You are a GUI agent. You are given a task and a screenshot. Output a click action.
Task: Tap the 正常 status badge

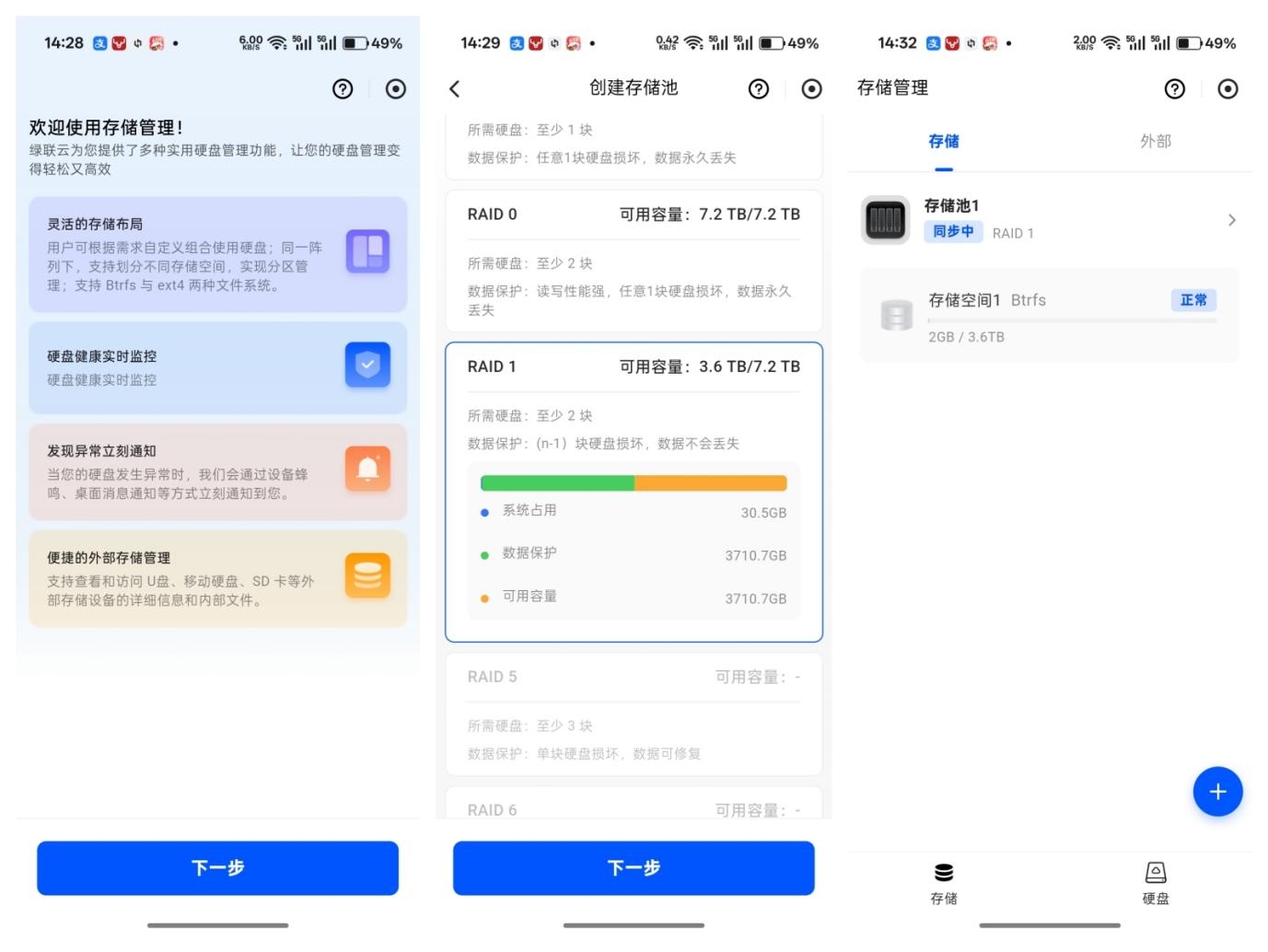click(1193, 300)
